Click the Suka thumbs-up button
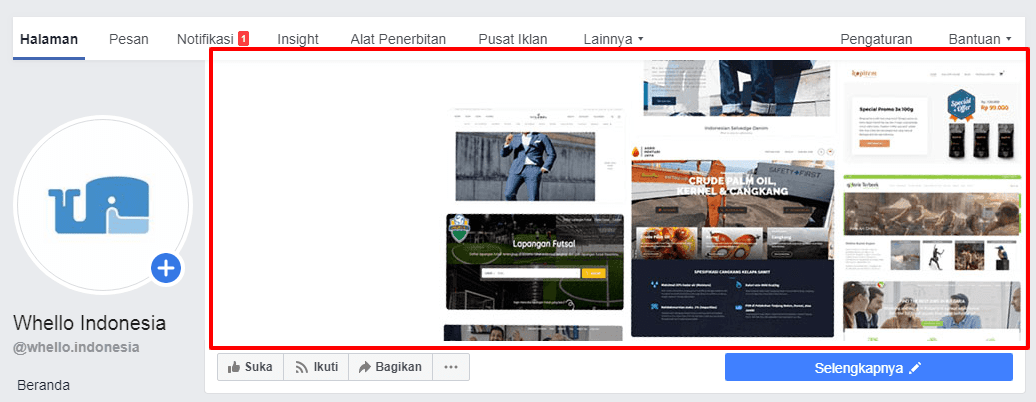Screen dimensions: 1036x402 [x=250, y=367]
